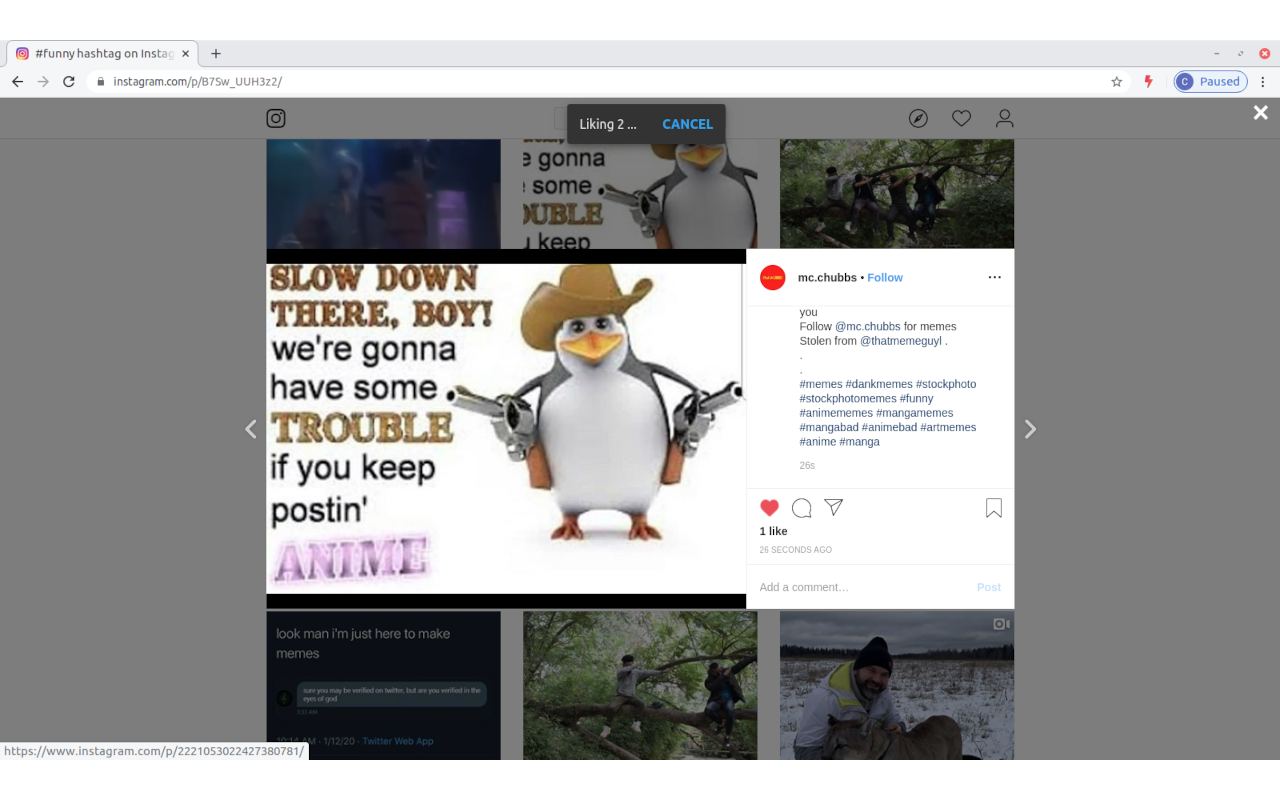Open the profile person icon
The height and width of the screenshot is (800, 1280).
click(1004, 118)
